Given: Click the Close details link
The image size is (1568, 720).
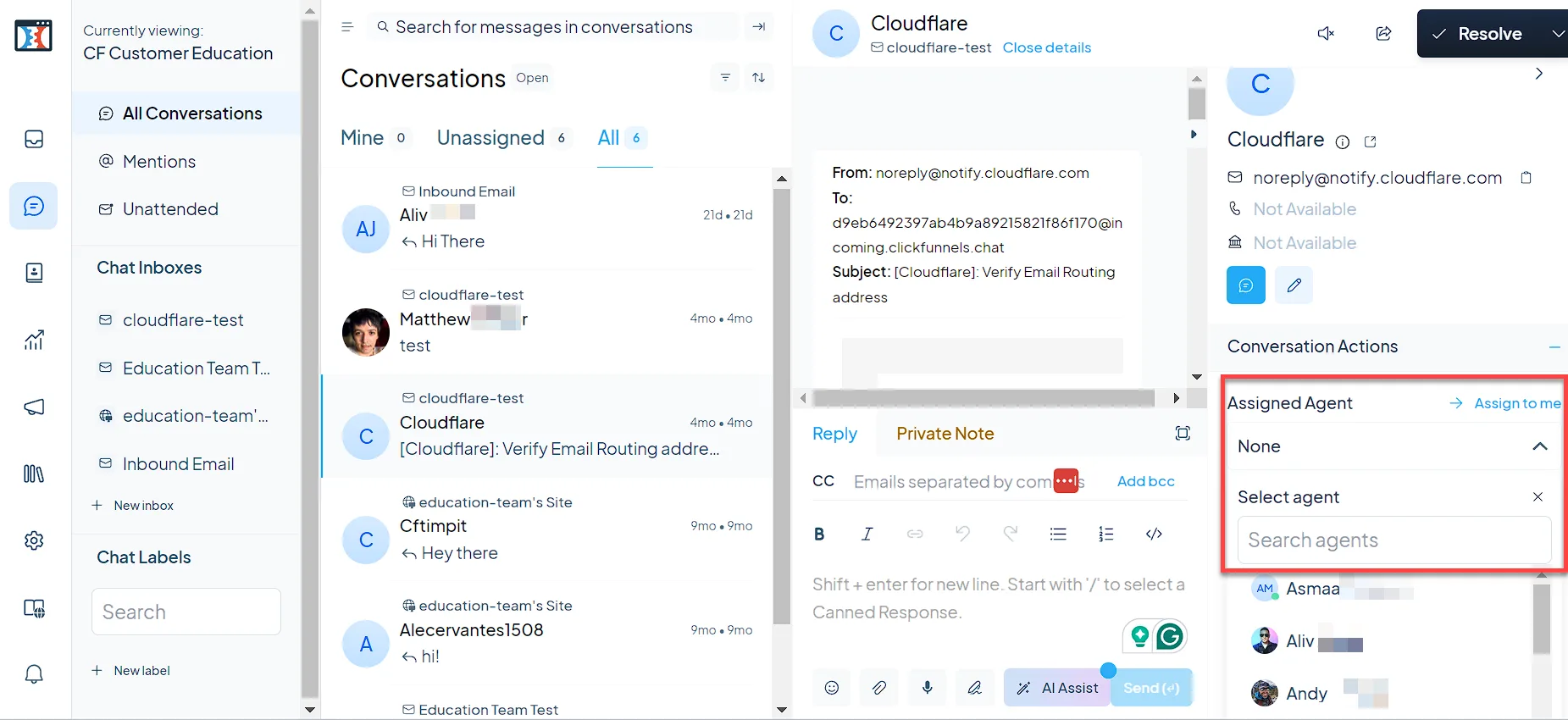Looking at the screenshot, I should [1047, 47].
